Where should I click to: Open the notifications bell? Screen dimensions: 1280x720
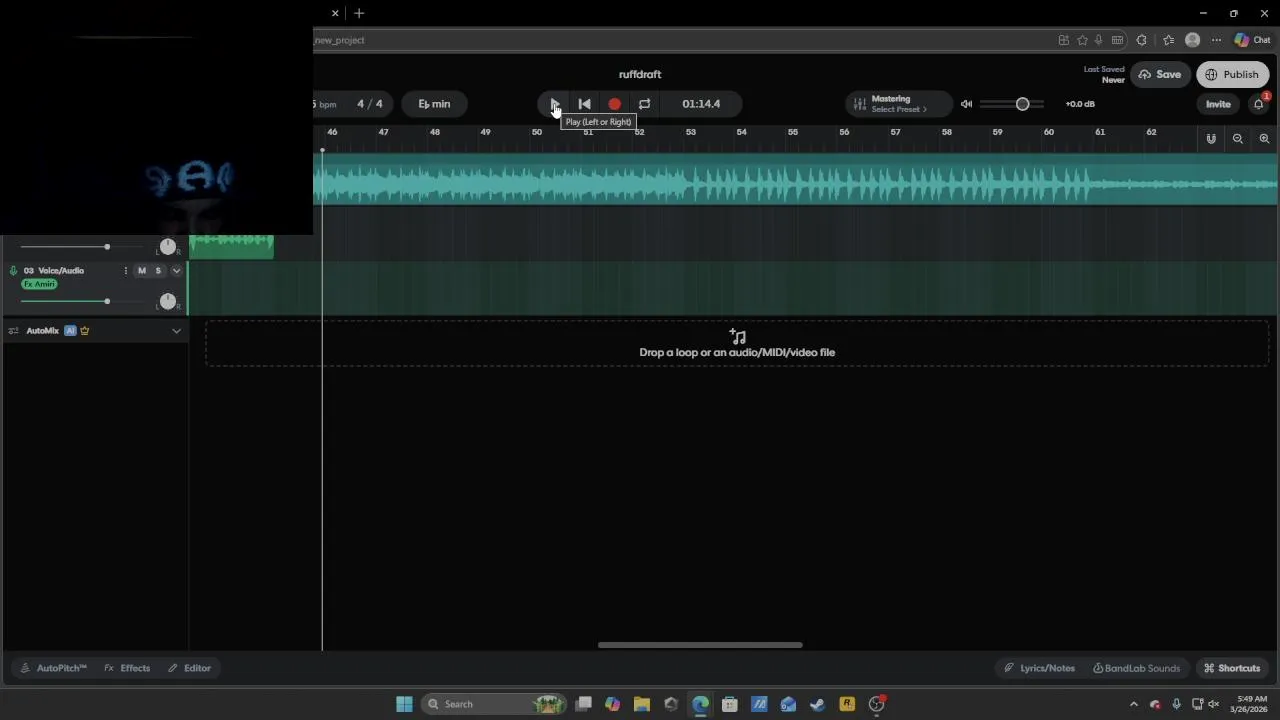tap(1259, 104)
